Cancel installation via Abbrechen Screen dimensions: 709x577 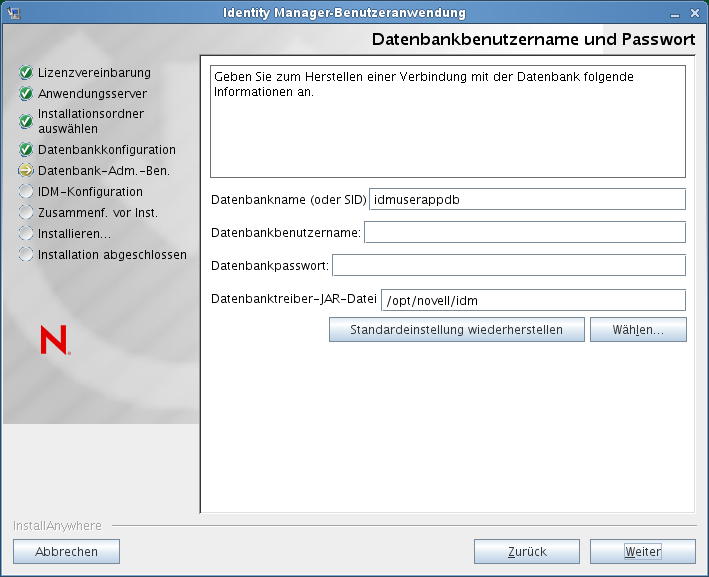pyautogui.click(x=66, y=551)
